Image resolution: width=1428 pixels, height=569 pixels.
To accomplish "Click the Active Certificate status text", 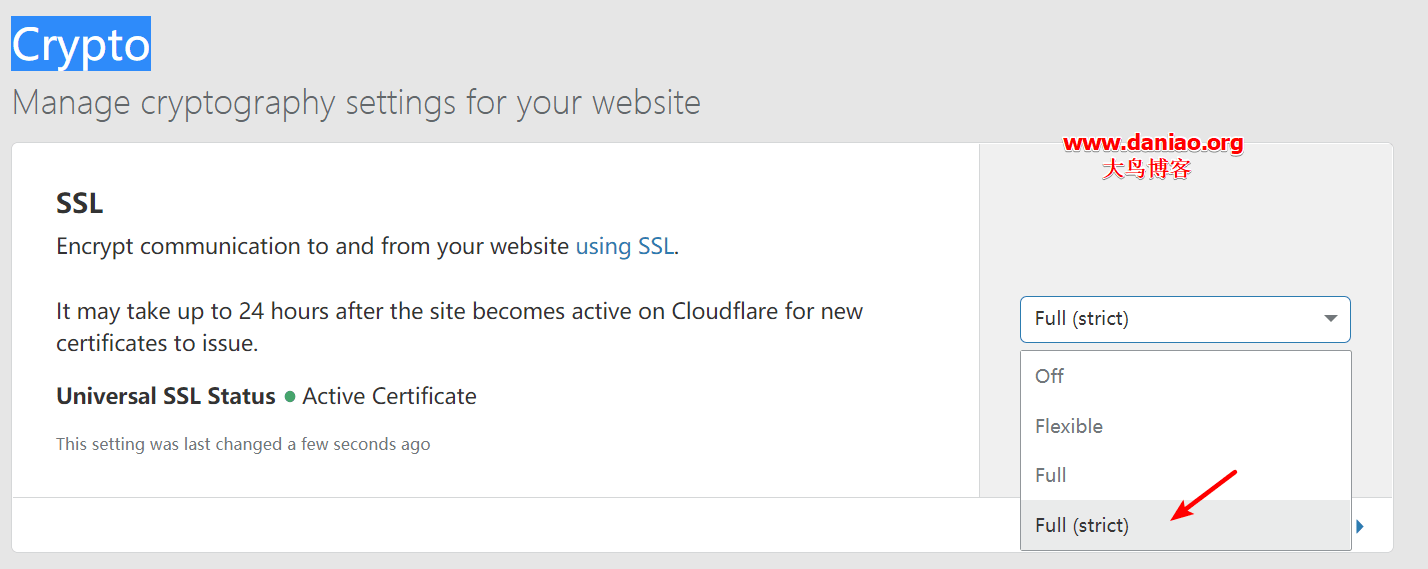I will tap(389, 396).
